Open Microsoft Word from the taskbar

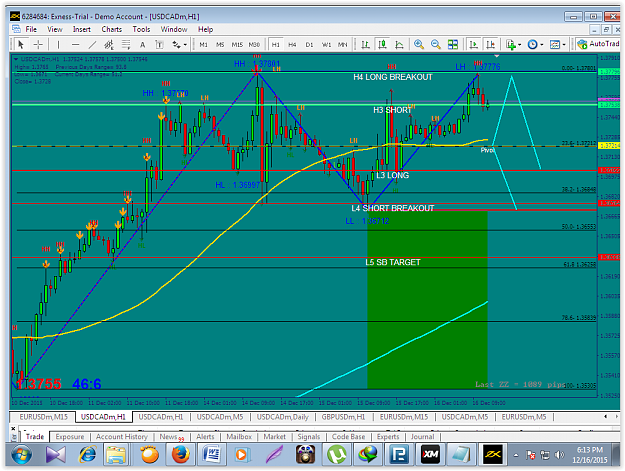point(211,455)
